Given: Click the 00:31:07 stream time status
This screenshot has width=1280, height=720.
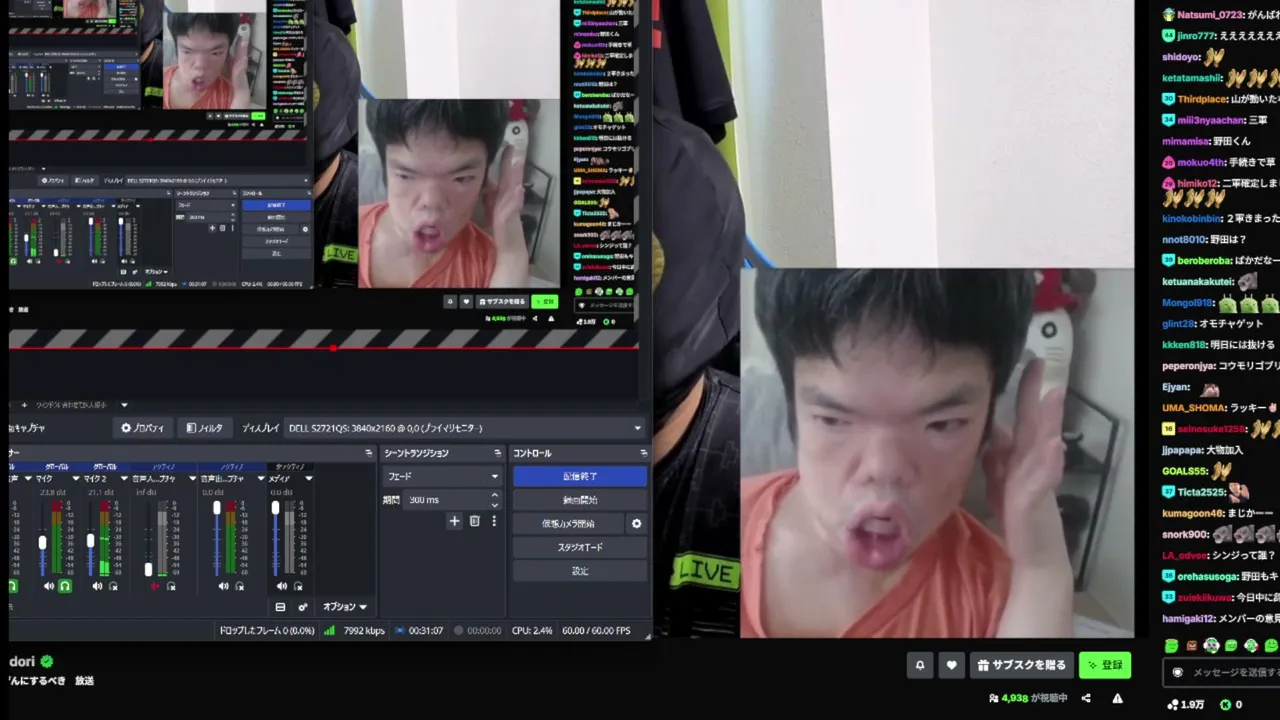Looking at the screenshot, I should tap(425, 631).
